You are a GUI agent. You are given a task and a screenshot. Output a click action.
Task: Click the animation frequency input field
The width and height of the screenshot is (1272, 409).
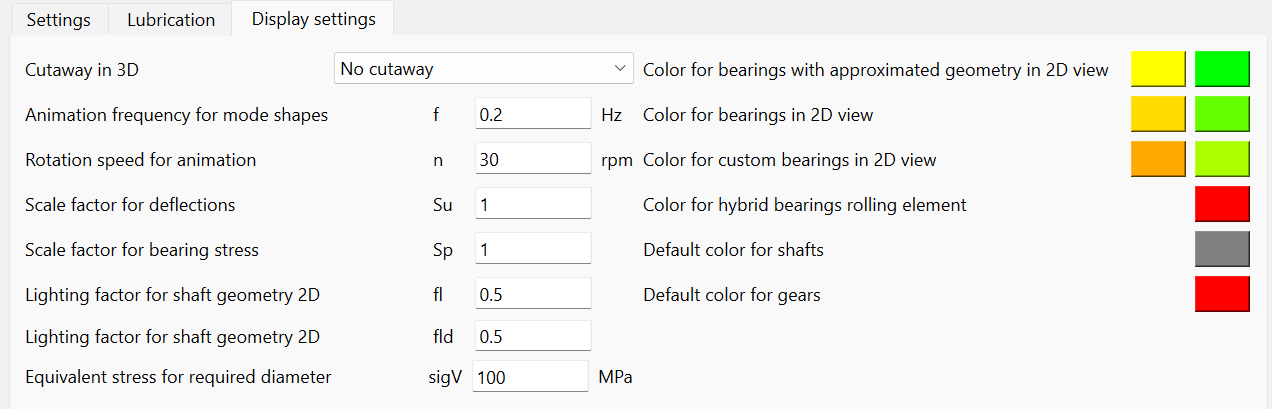[532, 115]
